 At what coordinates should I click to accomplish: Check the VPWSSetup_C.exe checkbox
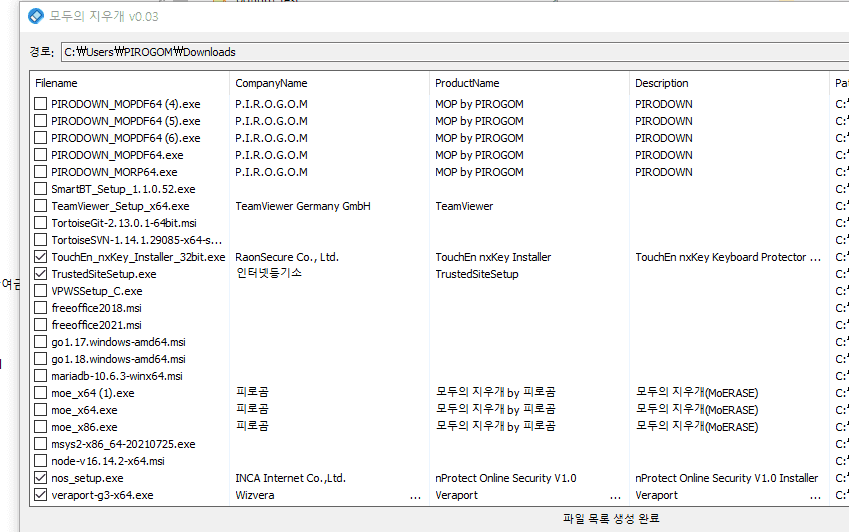pos(41,291)
